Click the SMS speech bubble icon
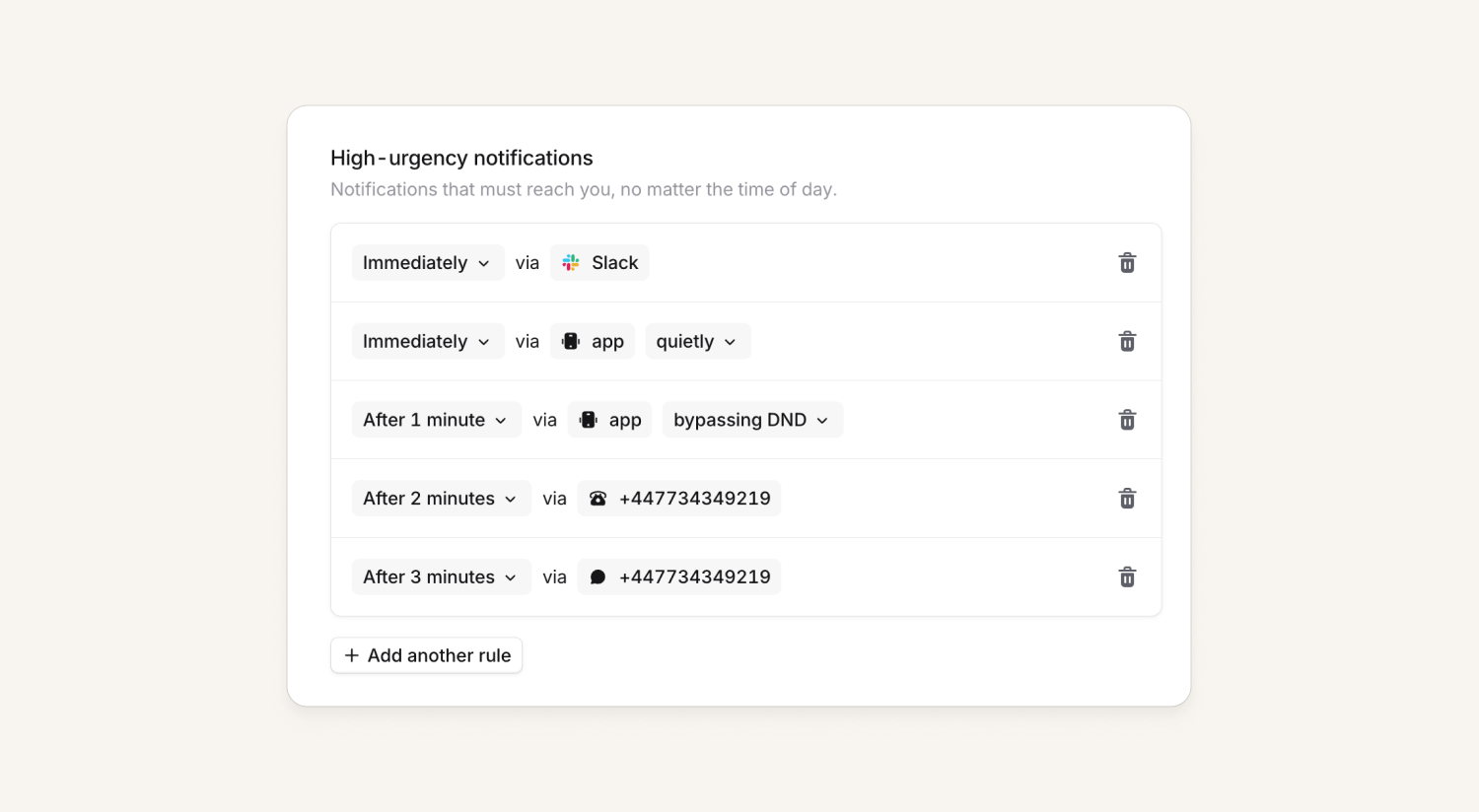Screen dimensions: 1479x812 click(x=598, y=577)
